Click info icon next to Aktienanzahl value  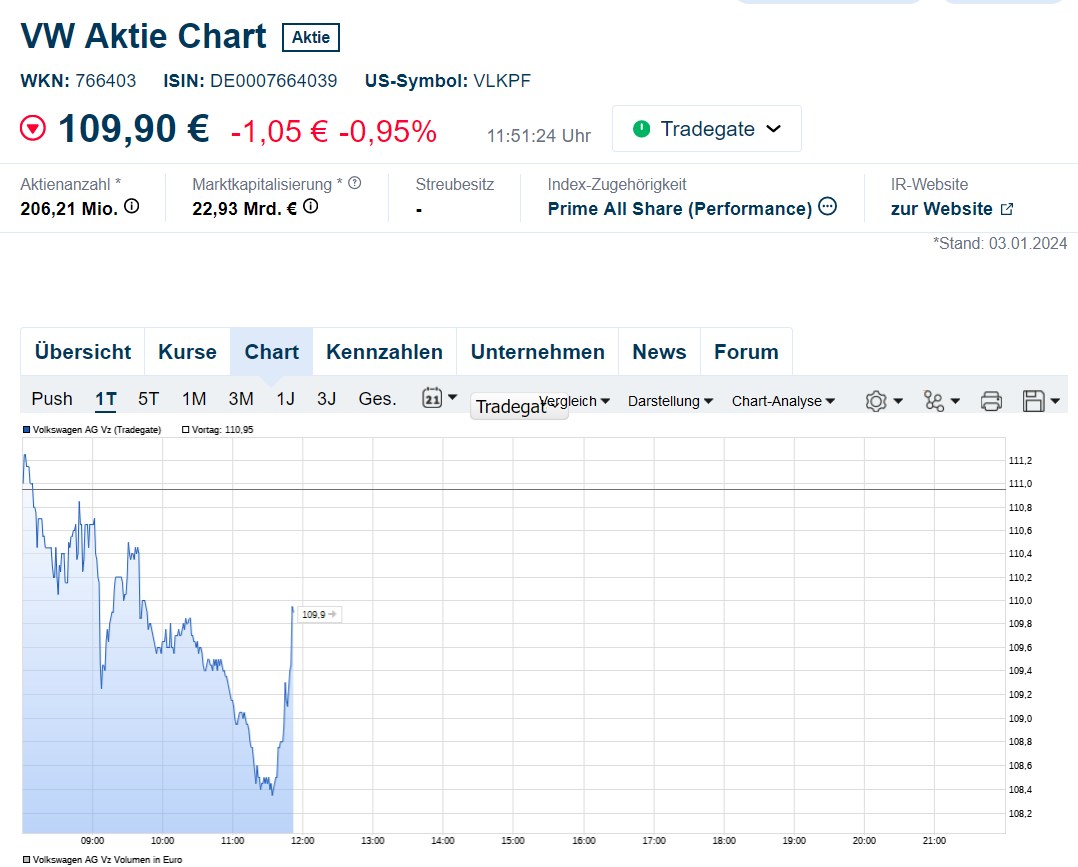tap(131, 208)
